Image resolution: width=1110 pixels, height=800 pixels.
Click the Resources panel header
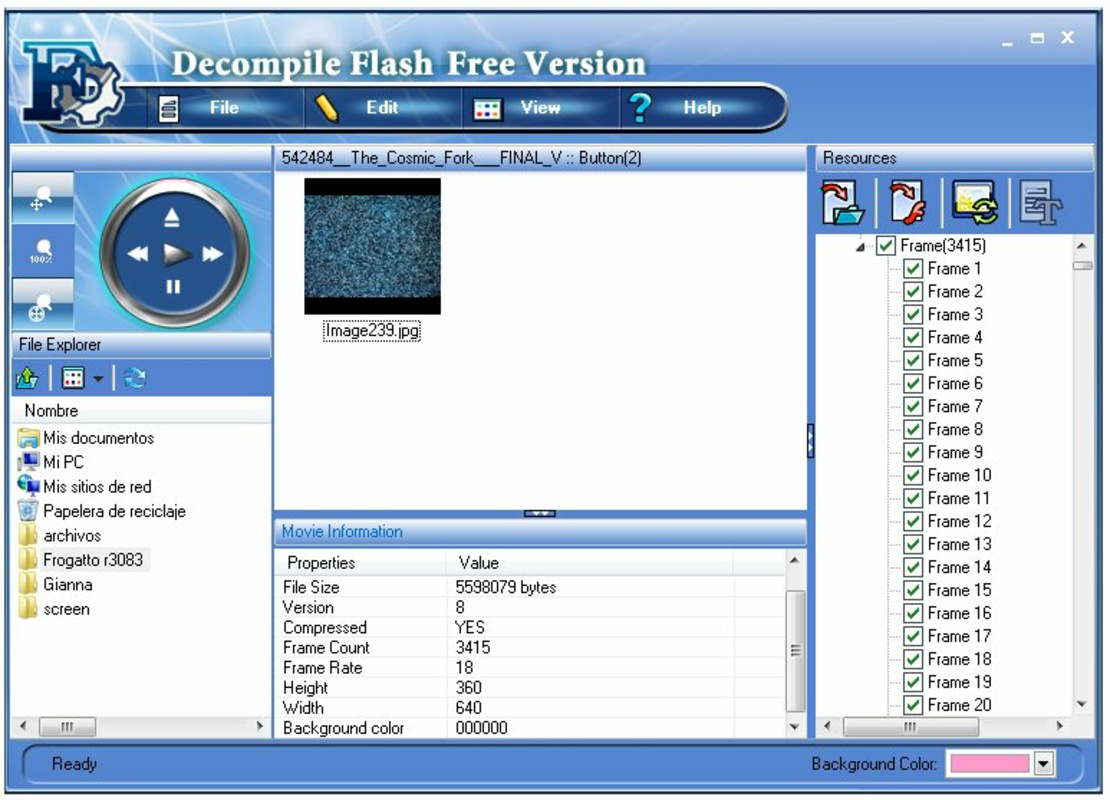(x=954, y=158)
